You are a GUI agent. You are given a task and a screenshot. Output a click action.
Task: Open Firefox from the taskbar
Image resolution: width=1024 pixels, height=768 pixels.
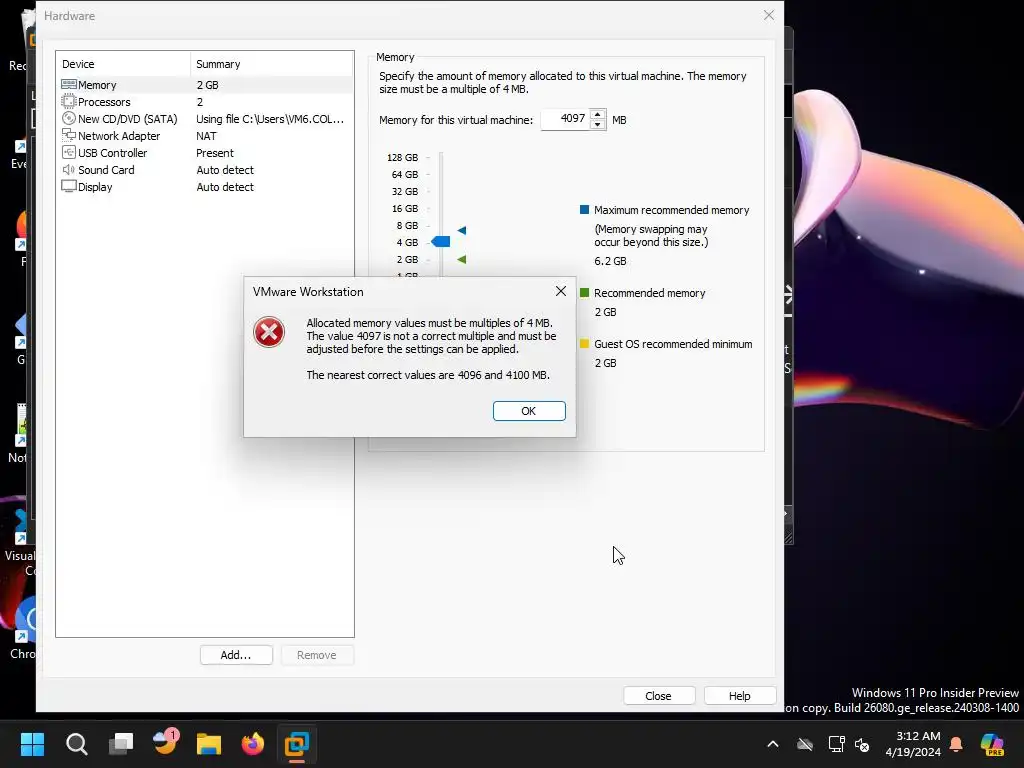(x=253, y=744)
